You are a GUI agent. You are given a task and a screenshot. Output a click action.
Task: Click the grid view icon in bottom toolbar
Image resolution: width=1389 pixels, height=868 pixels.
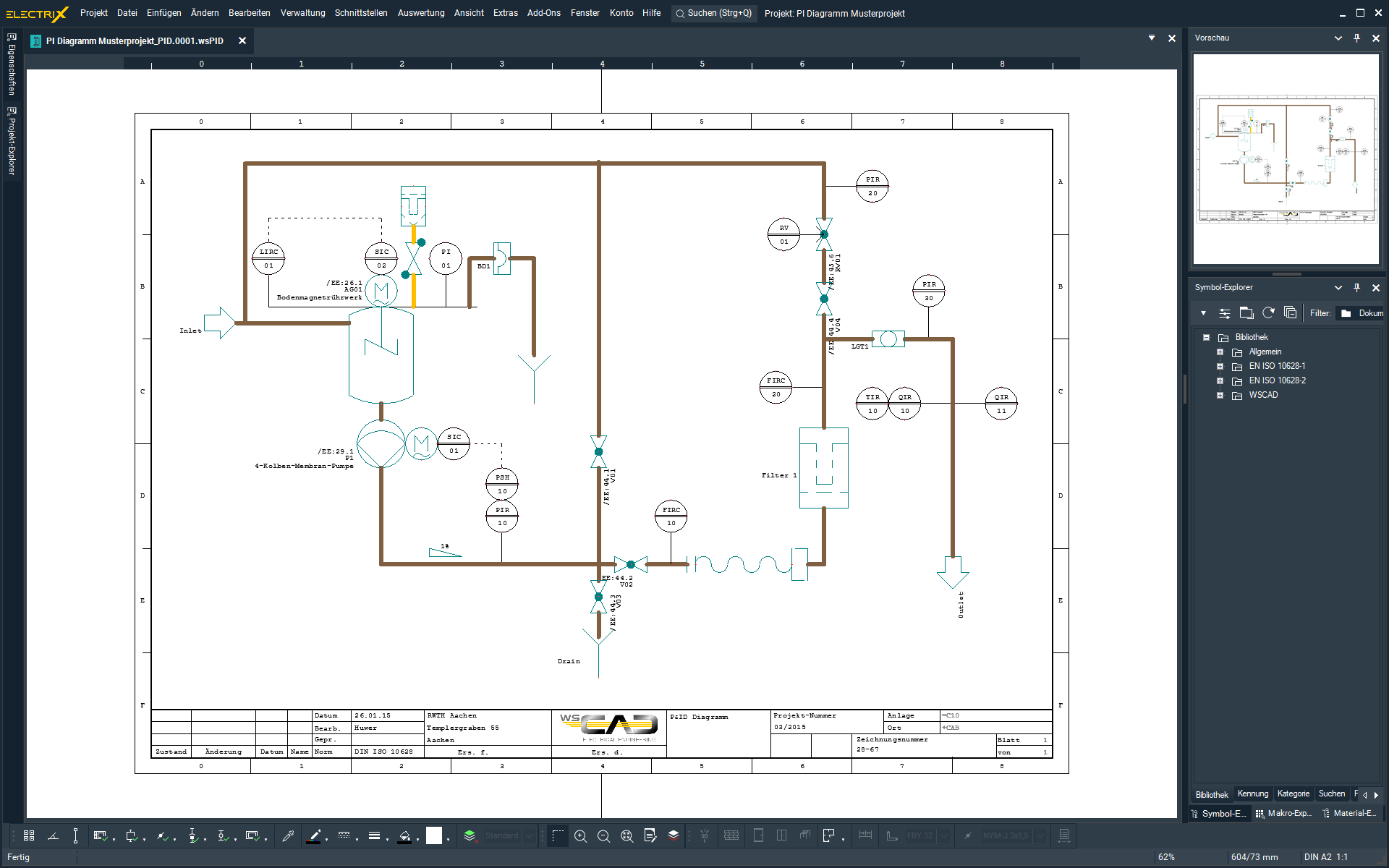point(29,836)
